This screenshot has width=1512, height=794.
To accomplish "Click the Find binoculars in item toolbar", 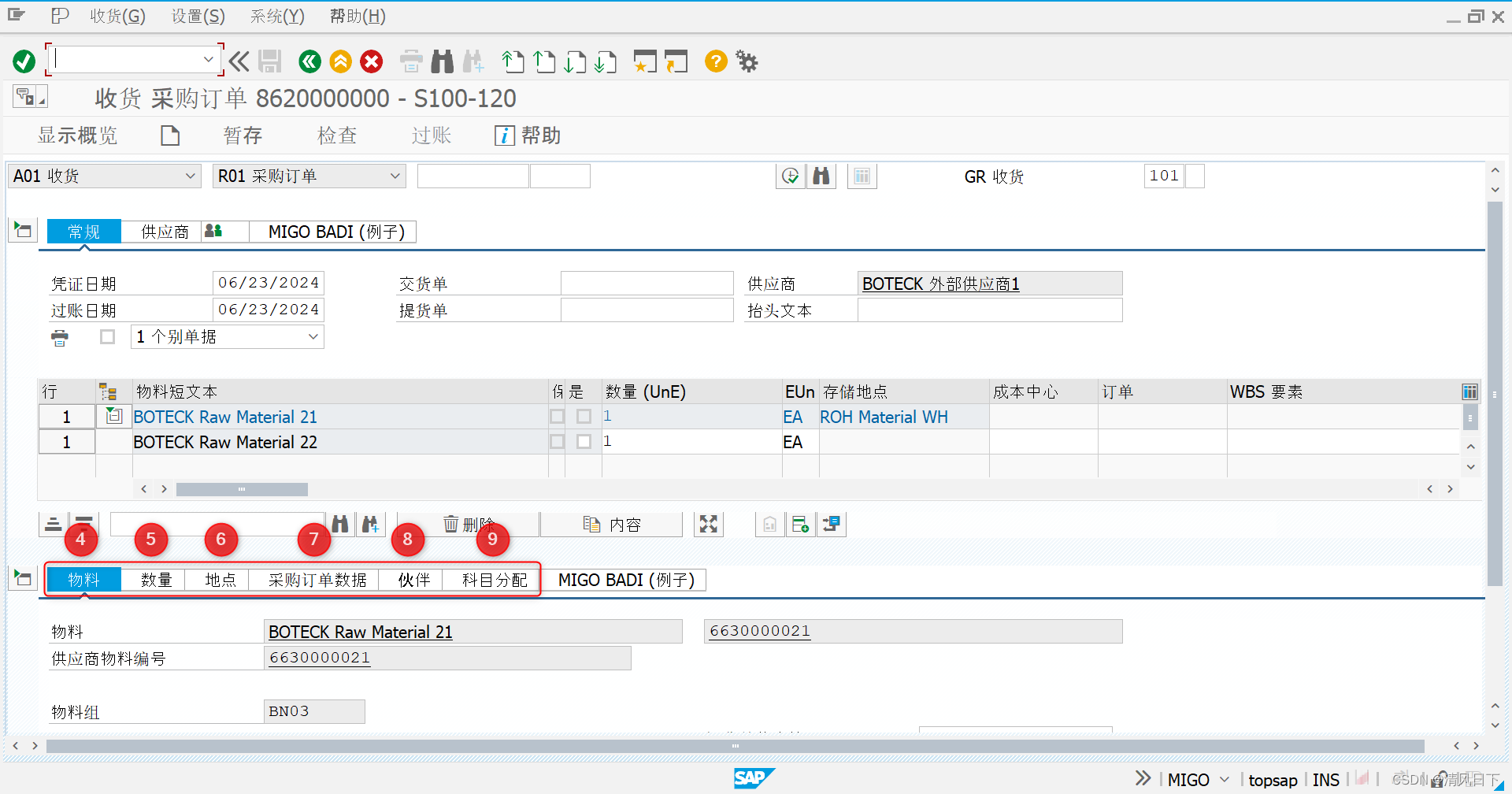I will pyautogui.click(x=340, y=524).
